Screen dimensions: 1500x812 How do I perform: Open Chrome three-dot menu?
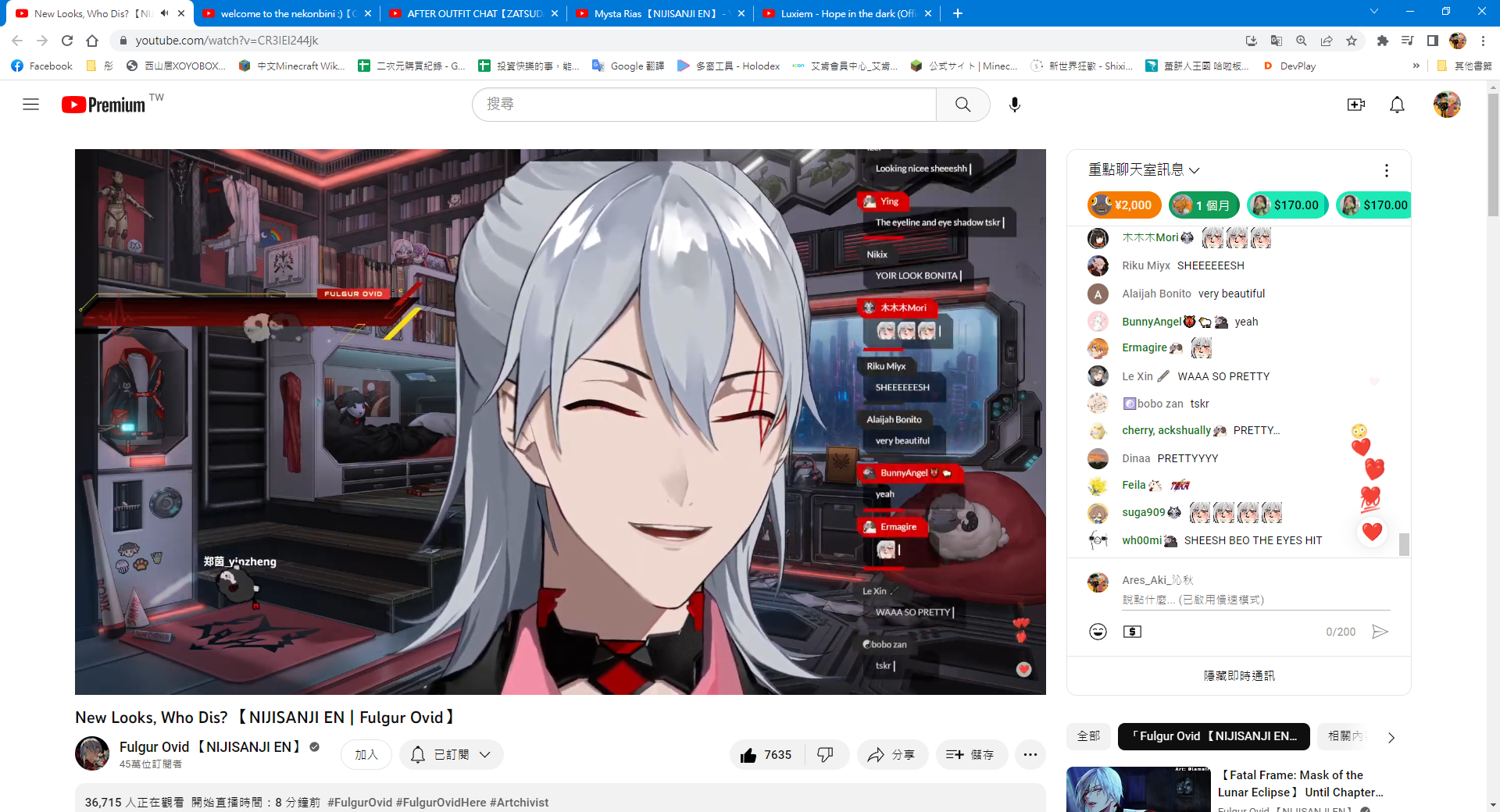pos(1483,41)
